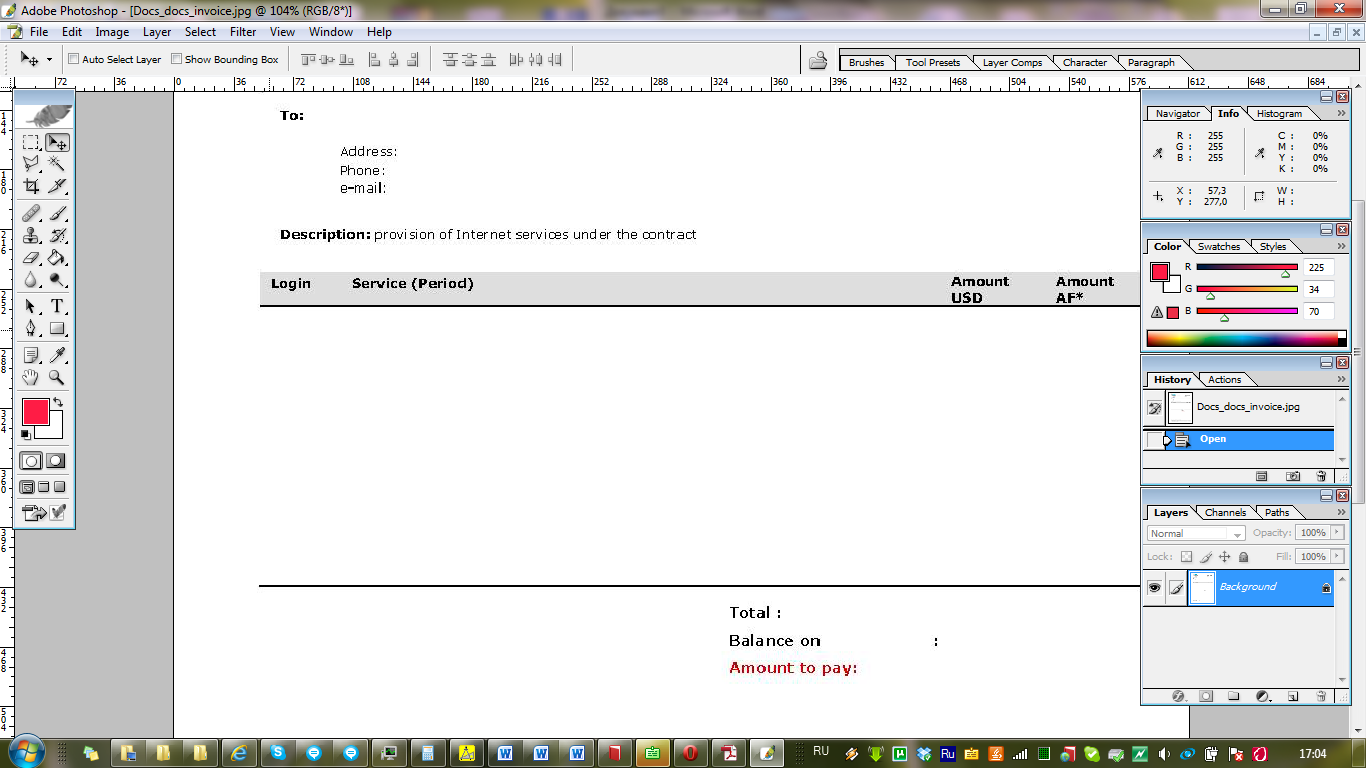This screenshot has width=1366, height=768.
Task: Pick the Magic Wand tool
Action: tap(57, 163)
